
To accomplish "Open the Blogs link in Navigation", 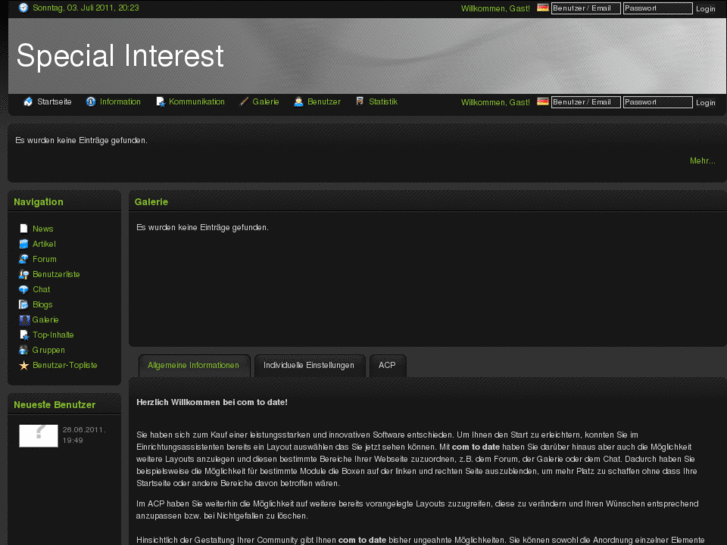I will coord(42,305).
